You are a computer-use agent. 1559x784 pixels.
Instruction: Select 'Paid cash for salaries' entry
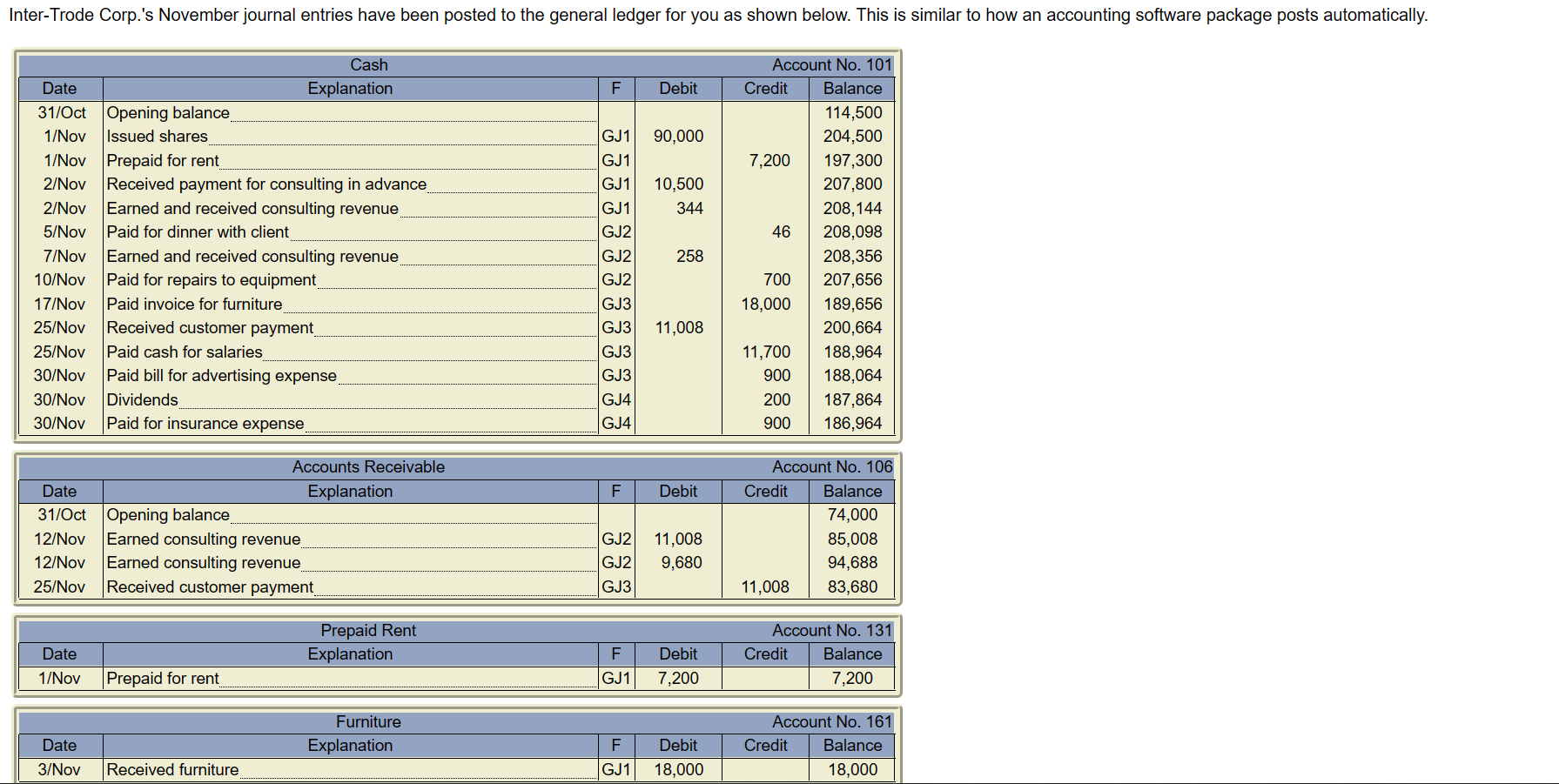click(185, 352)
